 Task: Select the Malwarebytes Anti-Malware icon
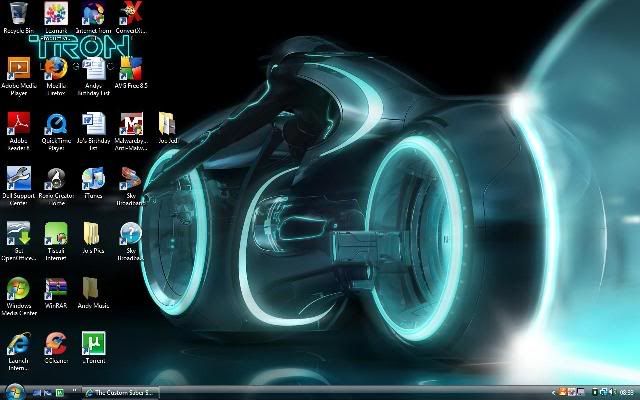click(130, 124)
